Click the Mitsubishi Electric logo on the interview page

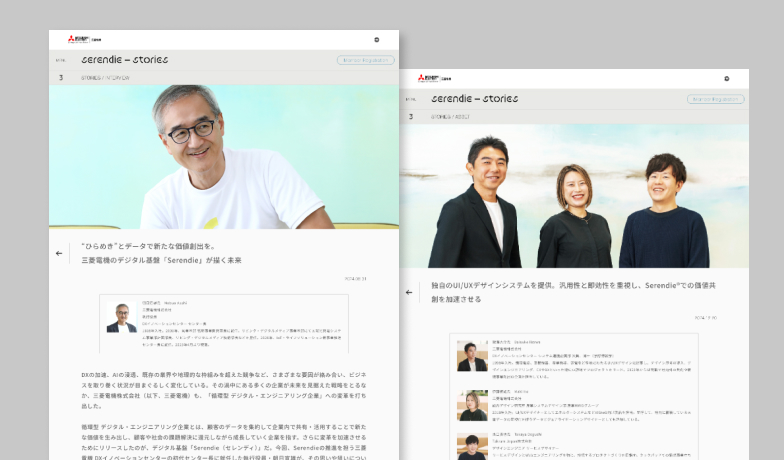(84, 39)
